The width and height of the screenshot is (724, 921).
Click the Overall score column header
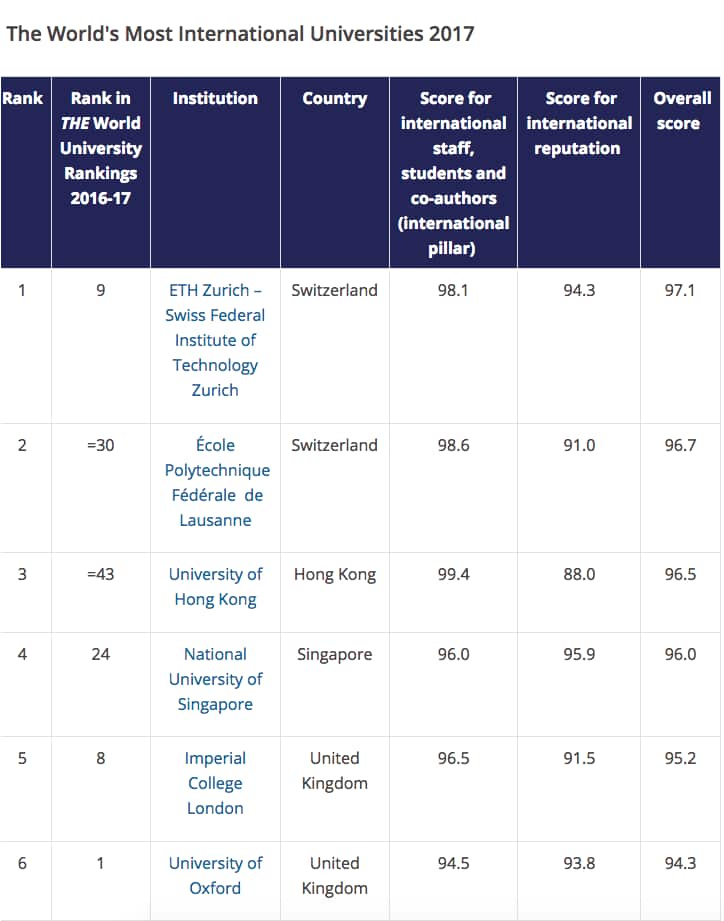(x=682, y=111)
